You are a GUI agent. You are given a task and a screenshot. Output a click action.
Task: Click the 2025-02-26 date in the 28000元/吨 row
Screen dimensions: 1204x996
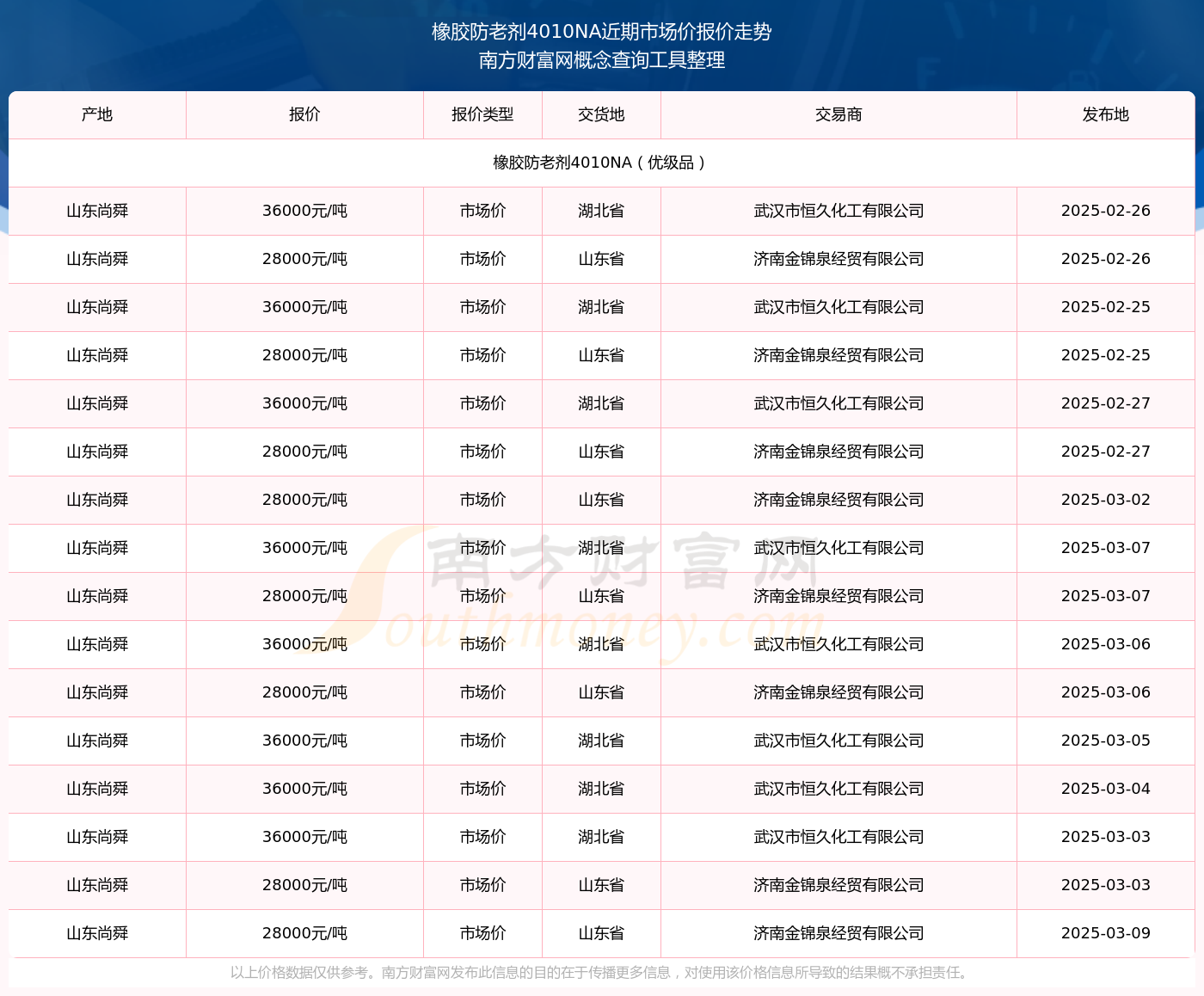click(1106, 259)
